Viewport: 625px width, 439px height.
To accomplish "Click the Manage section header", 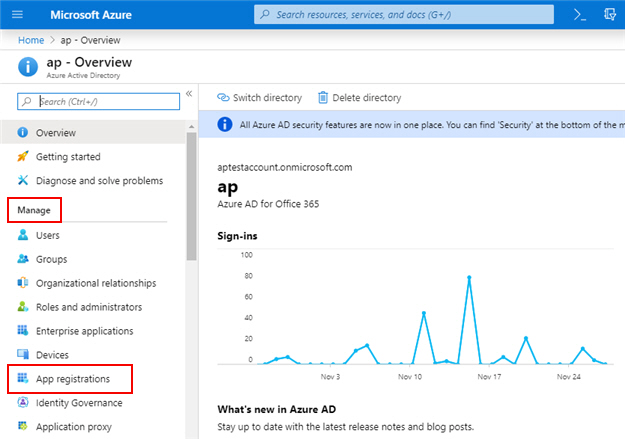I will [x=34, y=210].
